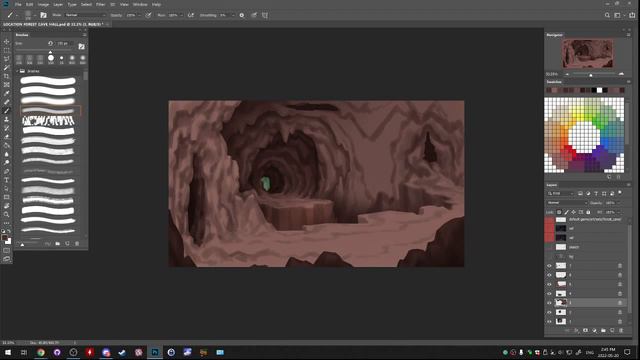This screenshot has width=640, height=360.
Task: Open the Edit menu
Action: 30,4
